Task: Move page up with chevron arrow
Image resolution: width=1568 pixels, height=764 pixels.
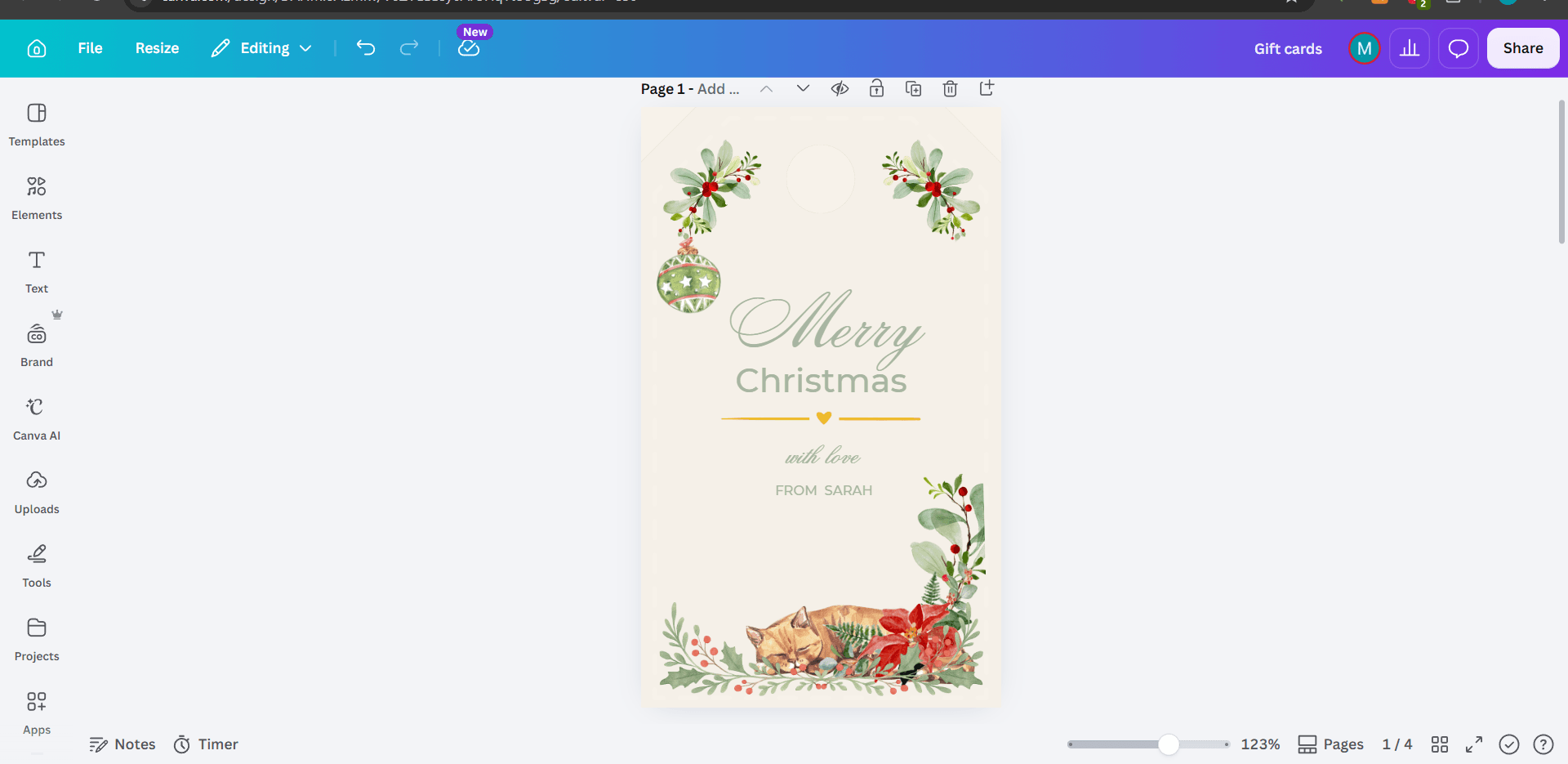Action: coord(766,89)
